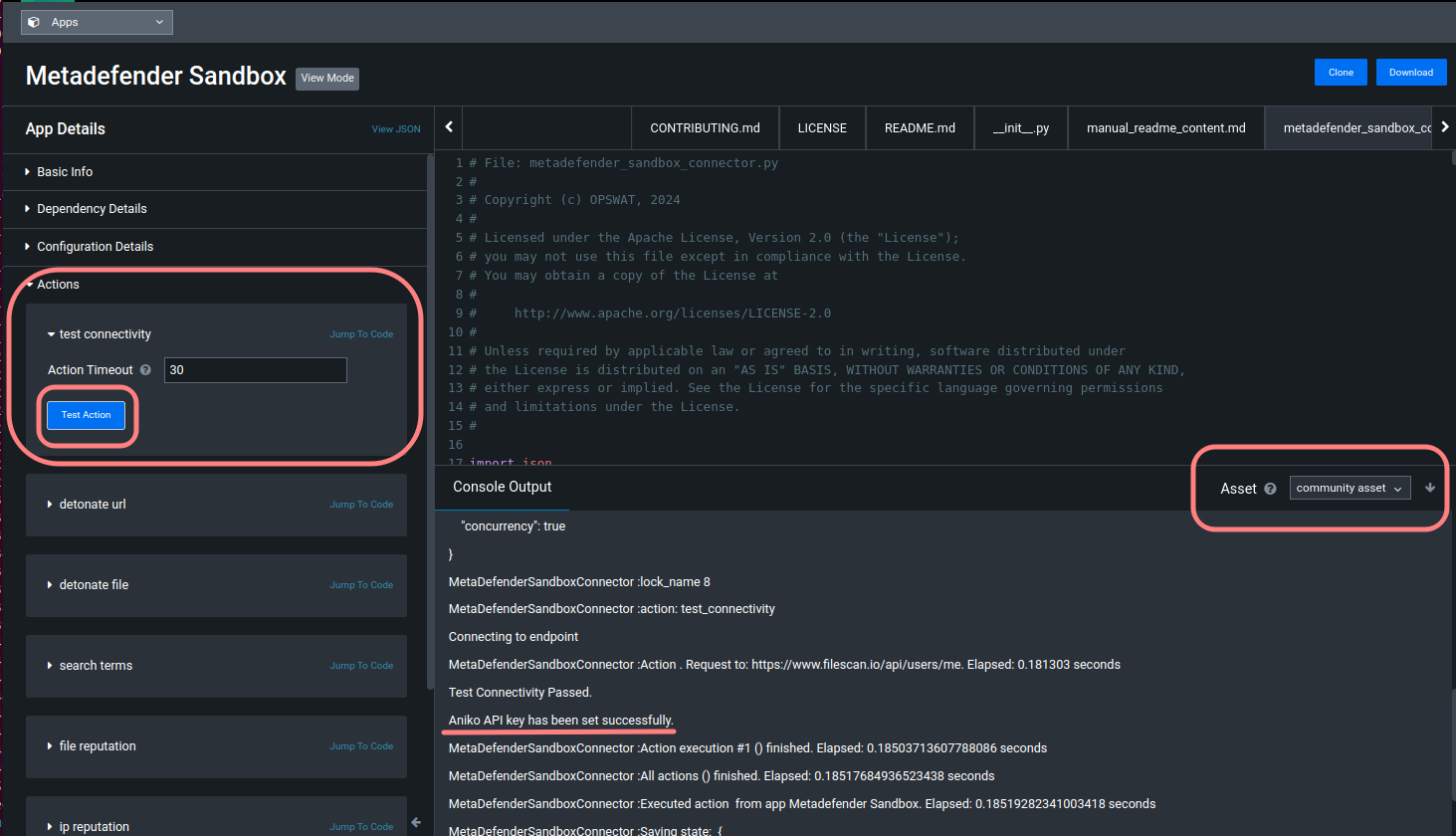Click the Metadefender Sandbox app title
Viewport: 1456px width, 836px height.
click(156, 77)
